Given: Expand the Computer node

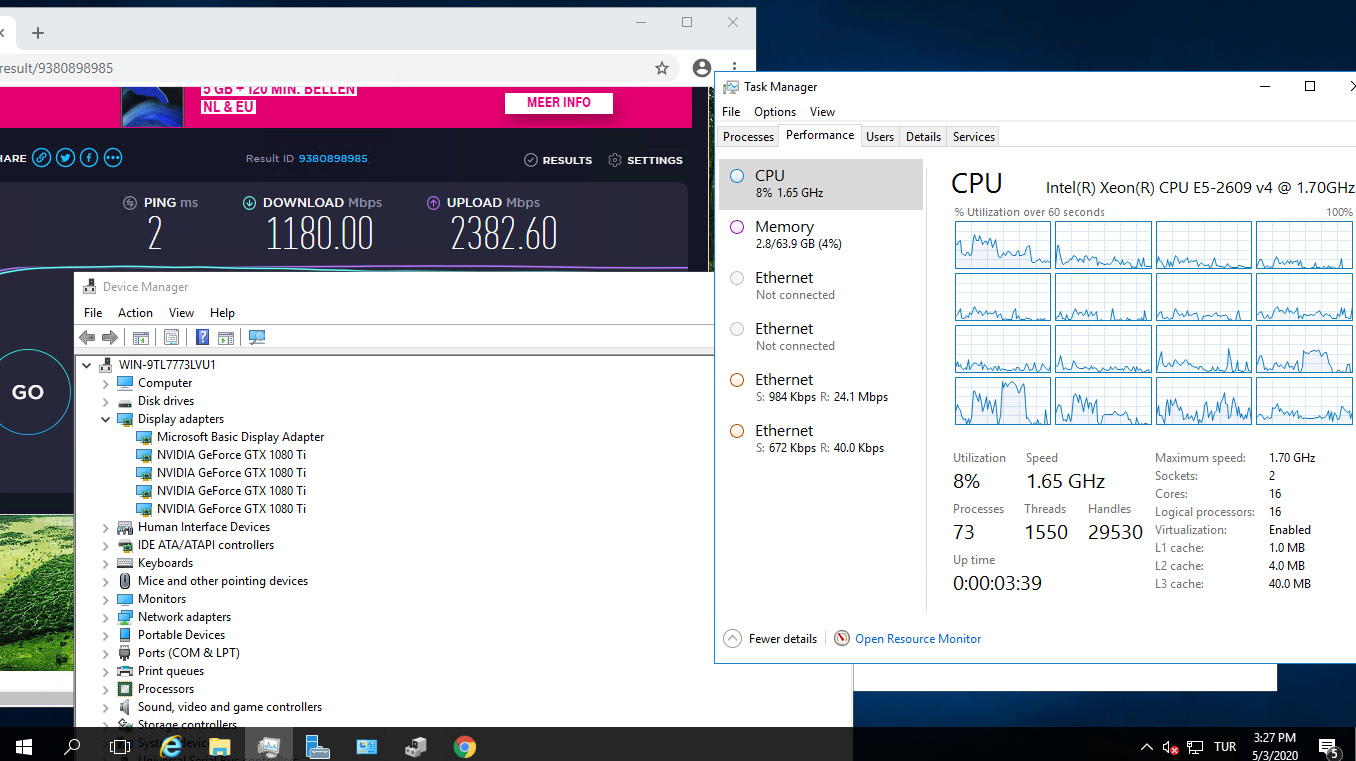Looking at the screenshot, I should click(x=105, y=383).
